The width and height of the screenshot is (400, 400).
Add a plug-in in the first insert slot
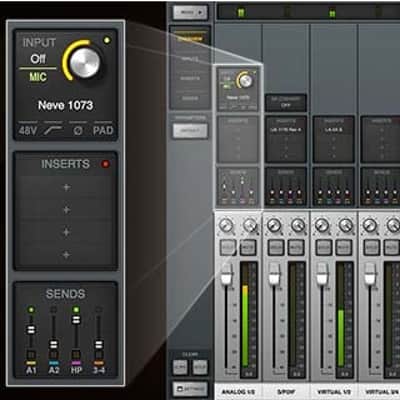(66, 187)
